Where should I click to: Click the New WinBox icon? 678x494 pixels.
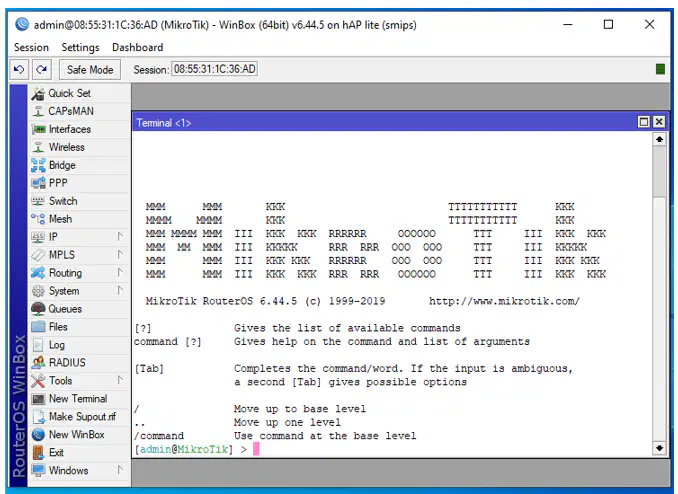pos(38,434)
